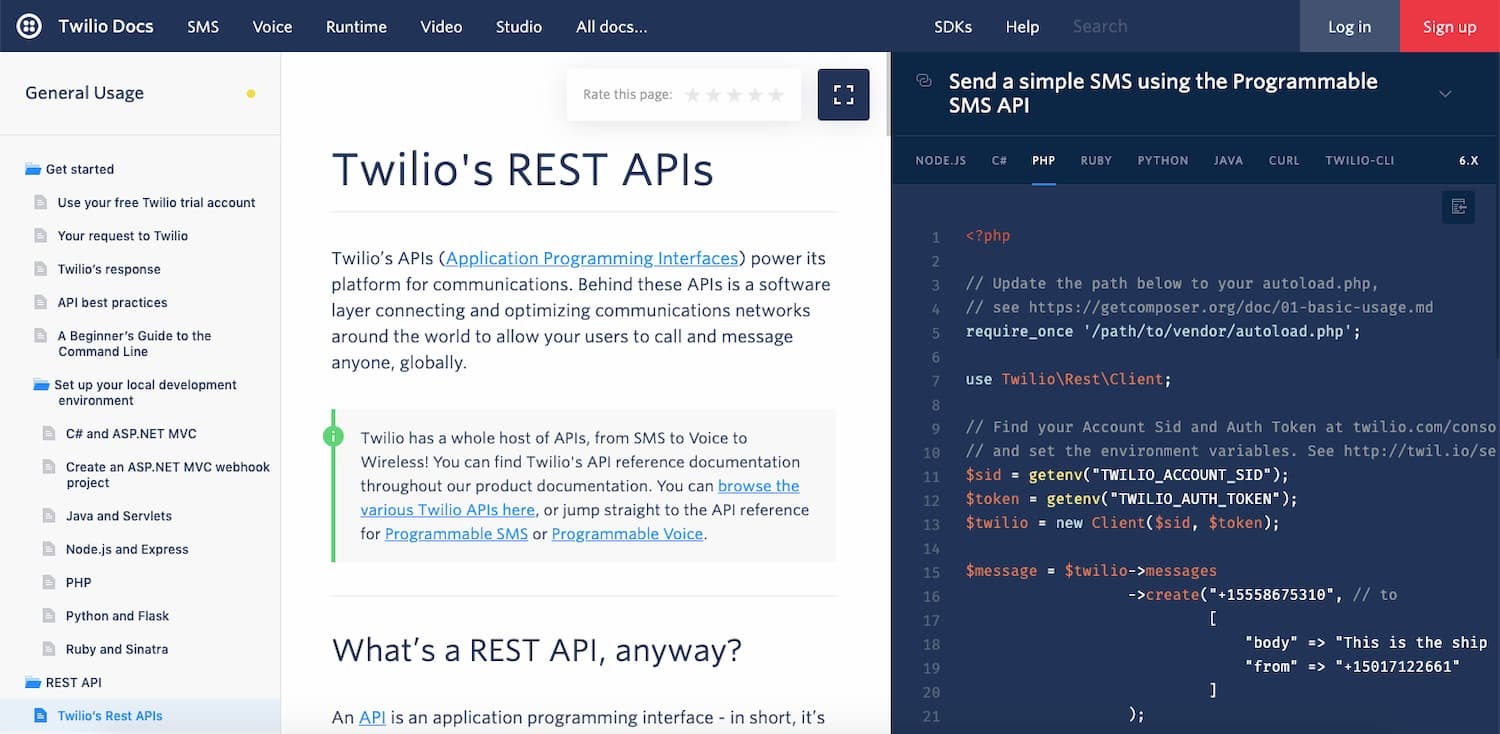The image size is (1500, 734).
Task: Click the Twilio Docs logo icon
Action: 27,26
